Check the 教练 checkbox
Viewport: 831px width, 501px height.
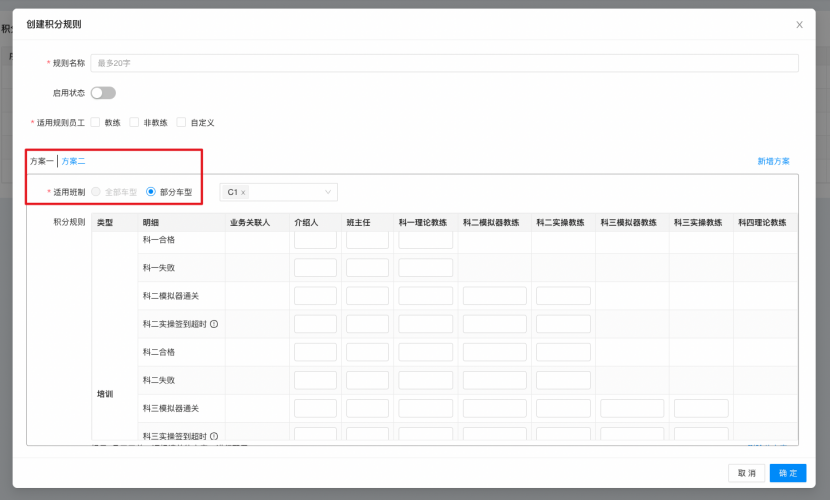(x=95, y=122)
